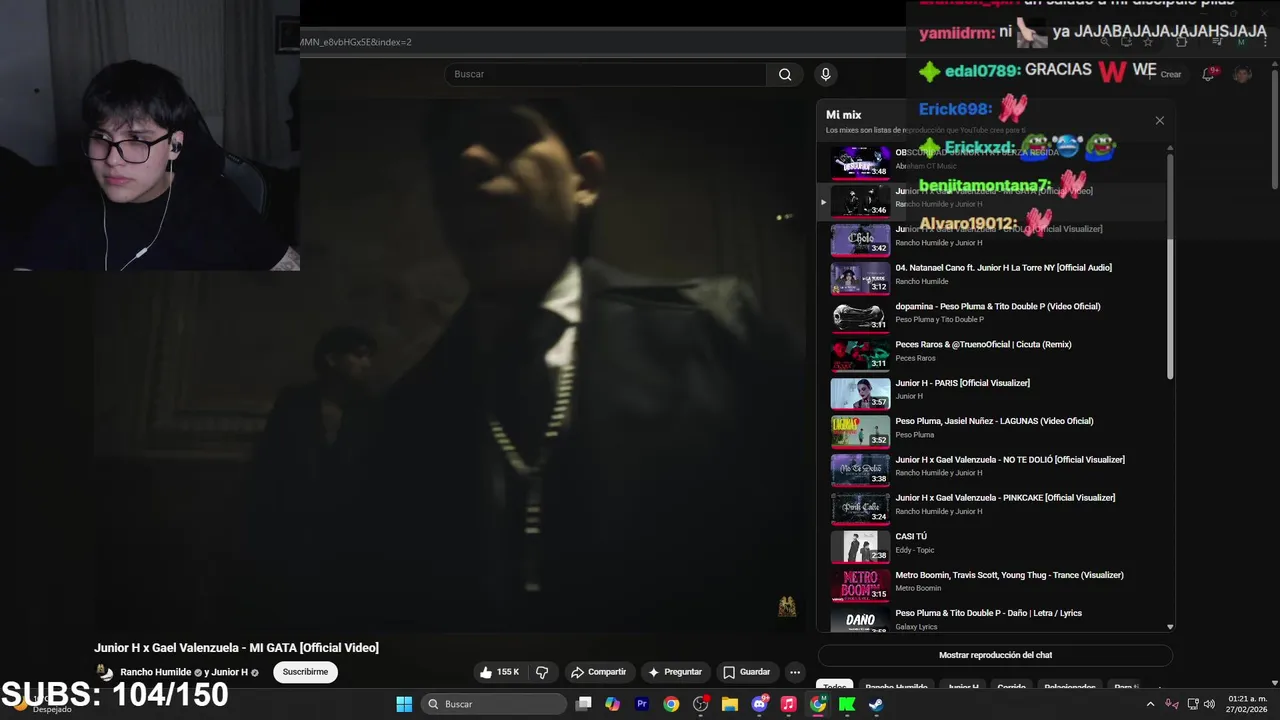Open network status tray icon

[x=1191, y=704]
